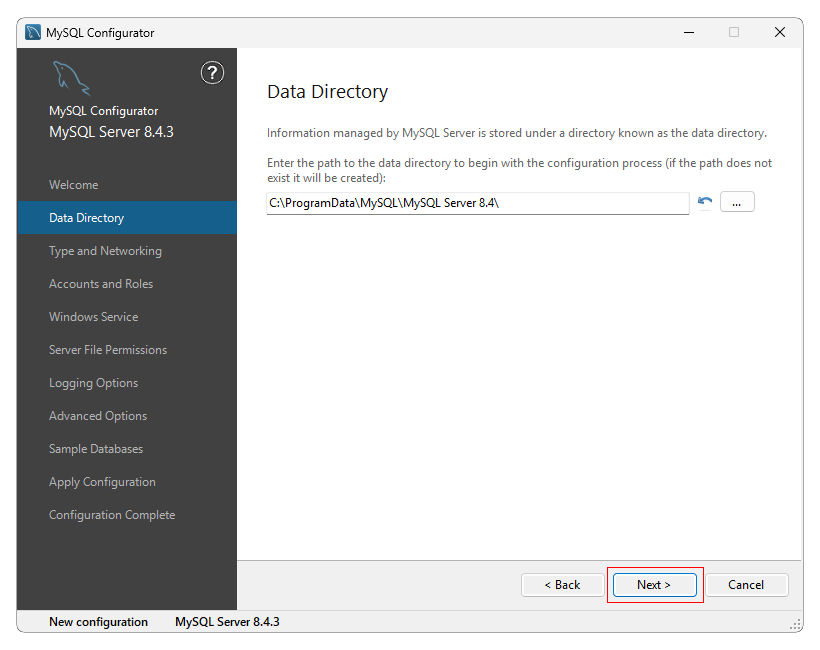Go back with the Back button
Viewport: 820px width, 650px height.
tap(562, 585)
